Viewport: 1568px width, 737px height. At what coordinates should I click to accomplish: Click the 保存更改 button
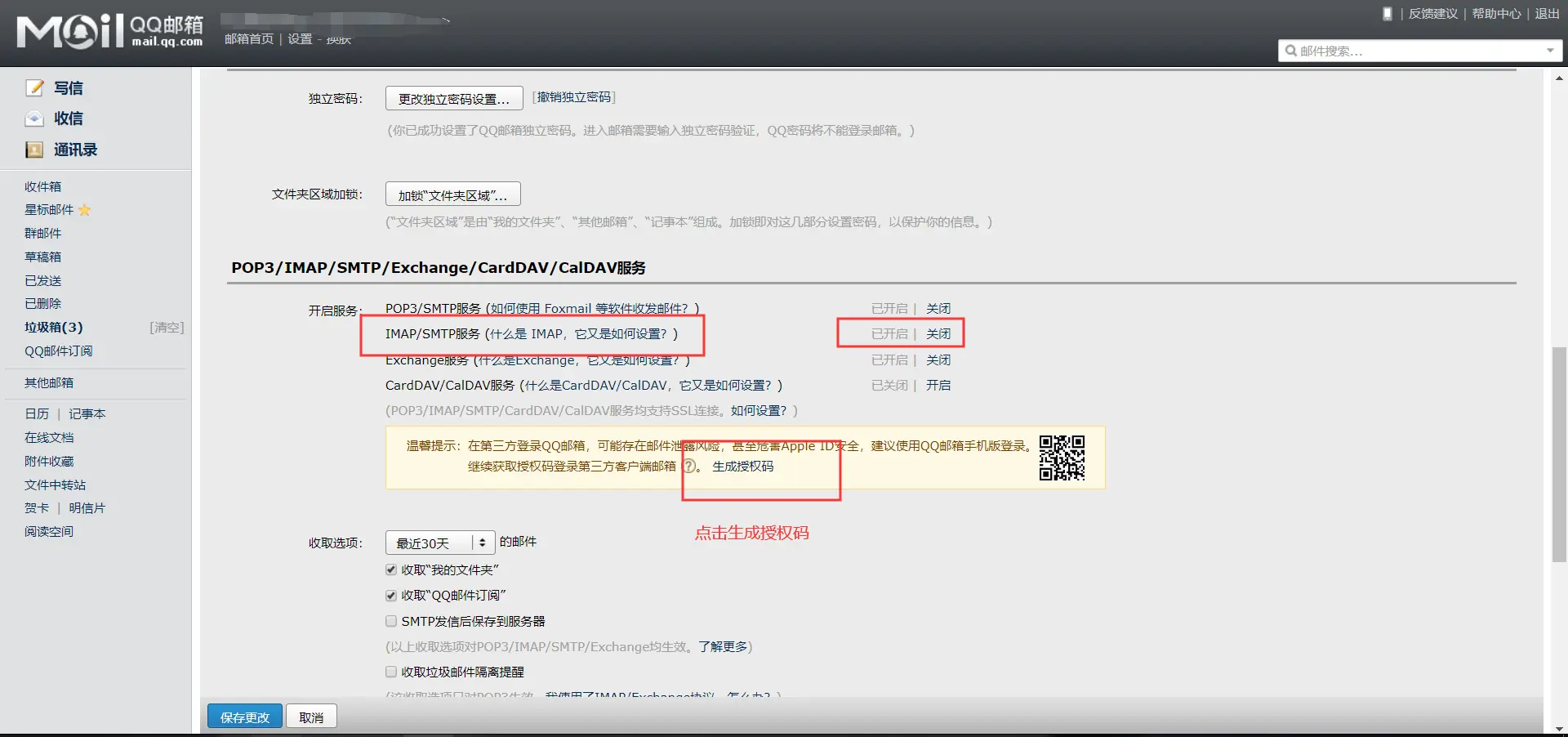point(245,717)
